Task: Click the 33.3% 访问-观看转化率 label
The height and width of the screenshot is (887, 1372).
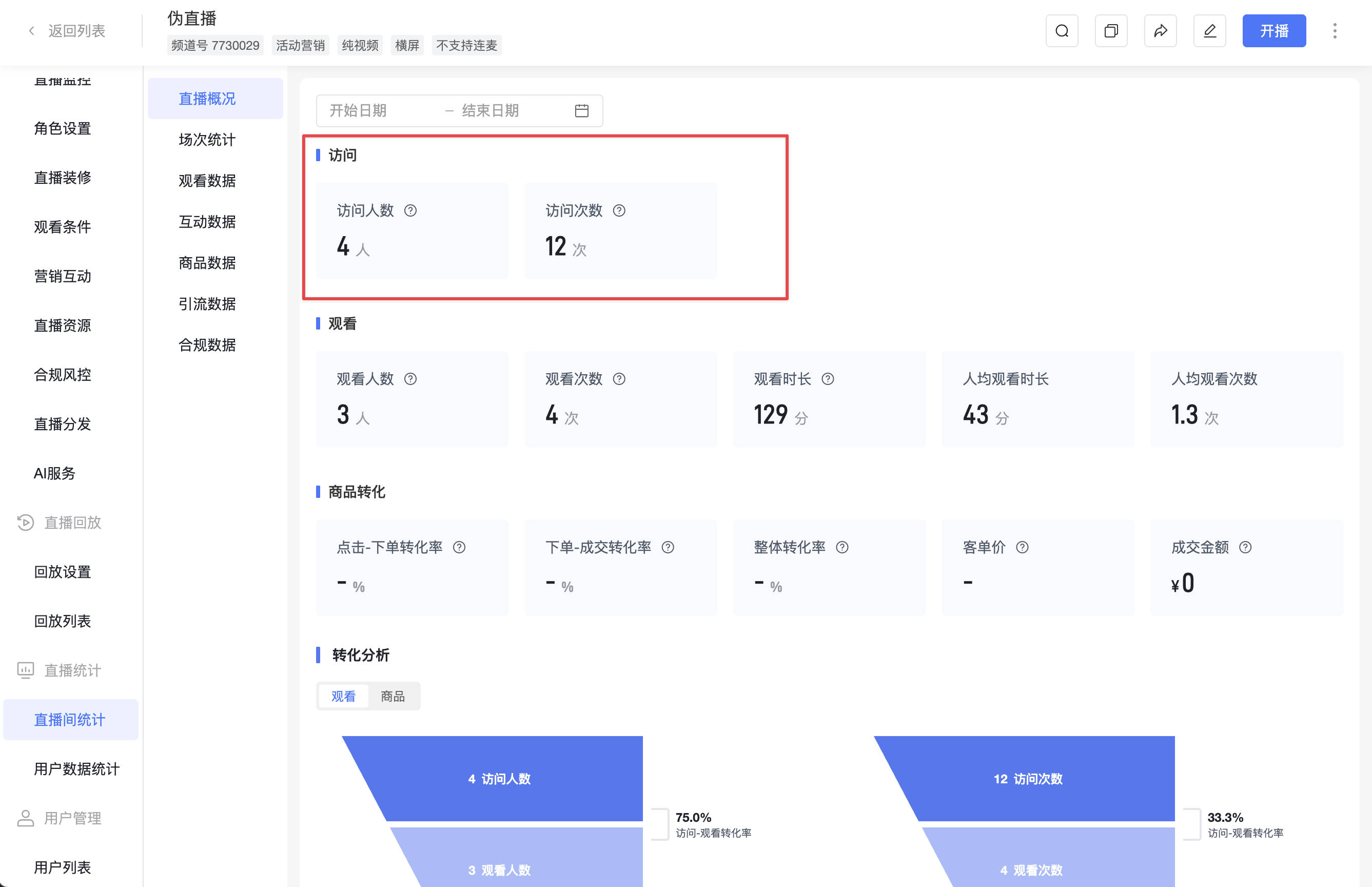Action: click(x=1245, y=825)
